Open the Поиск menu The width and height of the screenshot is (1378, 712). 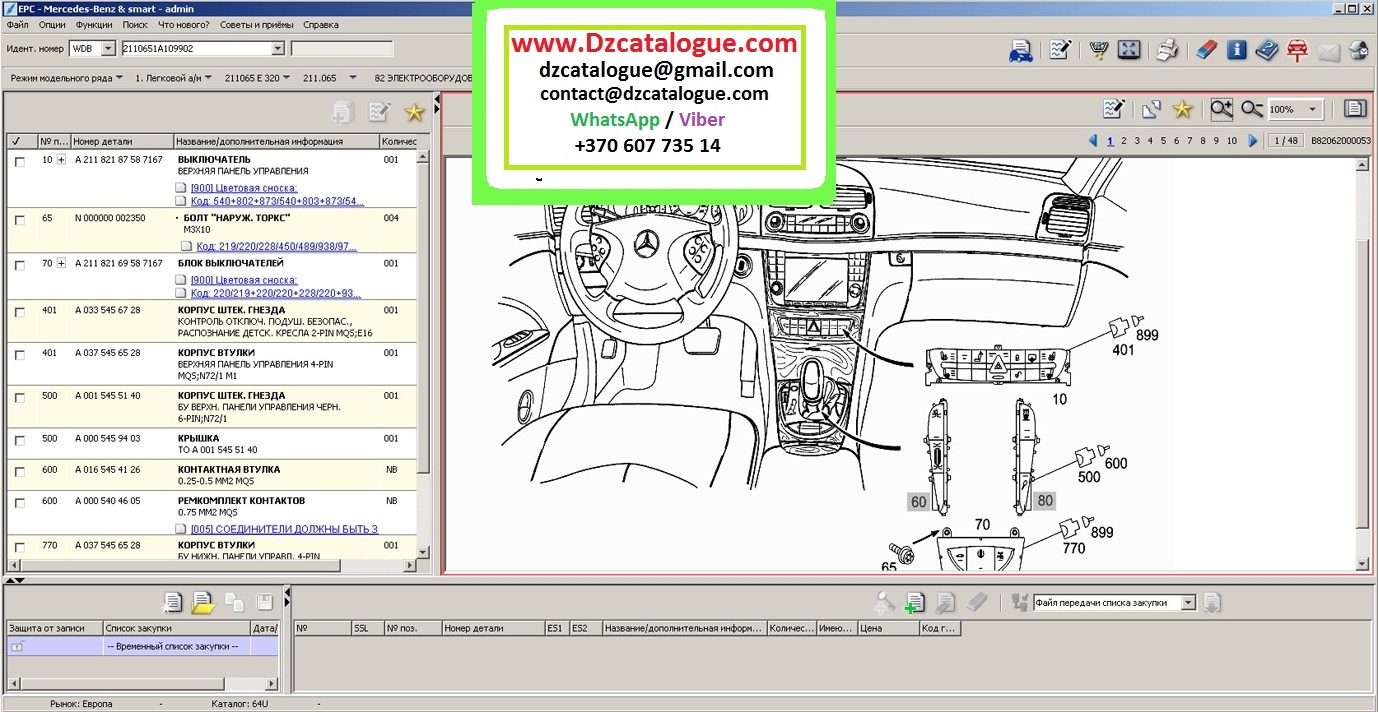coord(135,24)
